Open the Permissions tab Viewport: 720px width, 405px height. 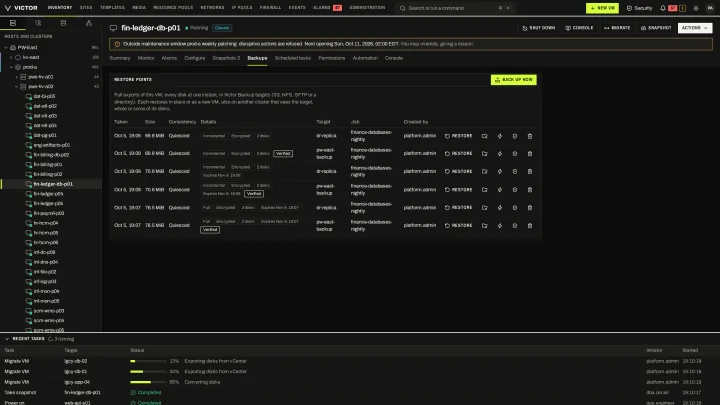click(332, 58)
